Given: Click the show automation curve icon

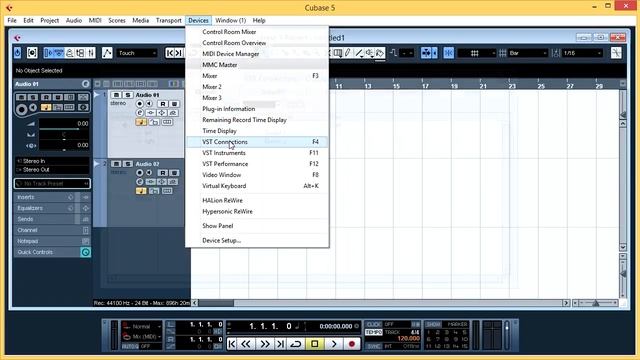Looking at the screenshot, I should point(107,53).
